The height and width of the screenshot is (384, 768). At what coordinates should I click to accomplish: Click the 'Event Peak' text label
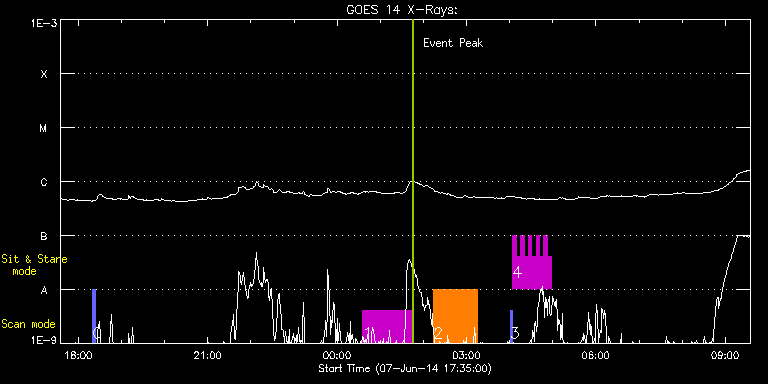tap(453, 43)
